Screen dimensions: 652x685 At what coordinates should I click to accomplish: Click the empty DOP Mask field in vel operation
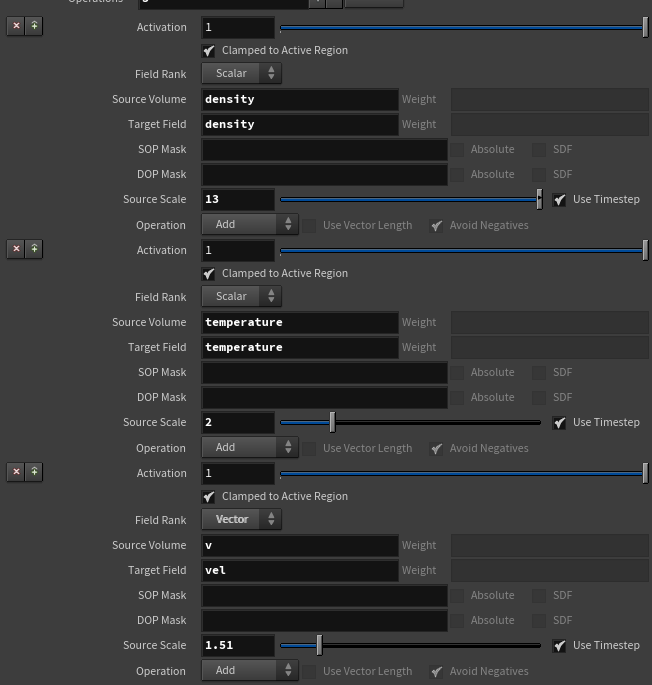(x=324, y=620)
